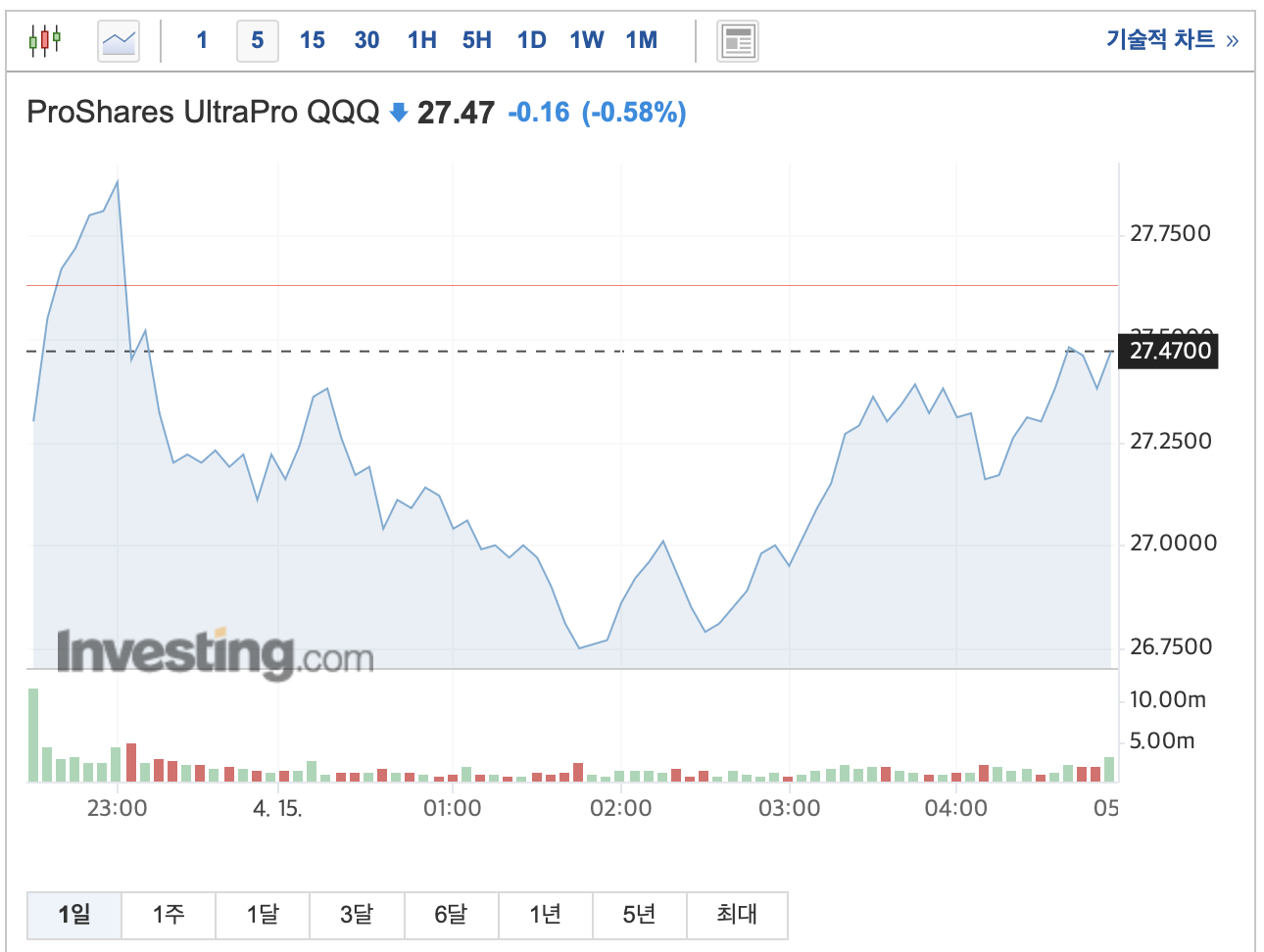This screenshot has height=952, width=1264.
Task: Set interval to 1W
Action: tap(587, 40)
